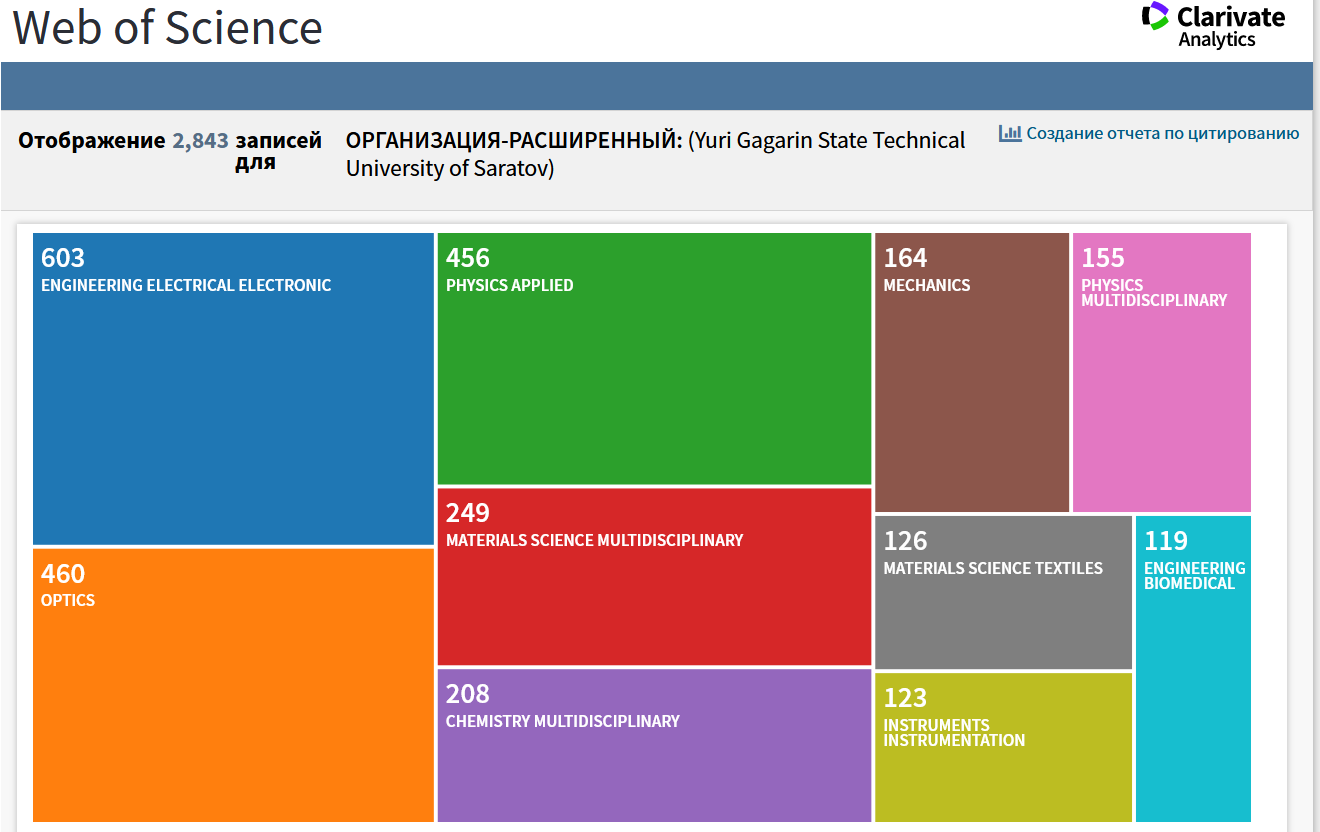Click the Yuri Gagarin State Technical University text
The height and width of the screenshot is (832, 1320).
pyautogui.click(x=656, y=154)
